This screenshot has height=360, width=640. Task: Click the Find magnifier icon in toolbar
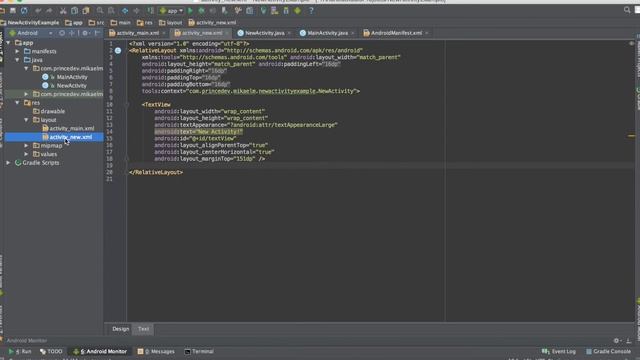(100, 11)
